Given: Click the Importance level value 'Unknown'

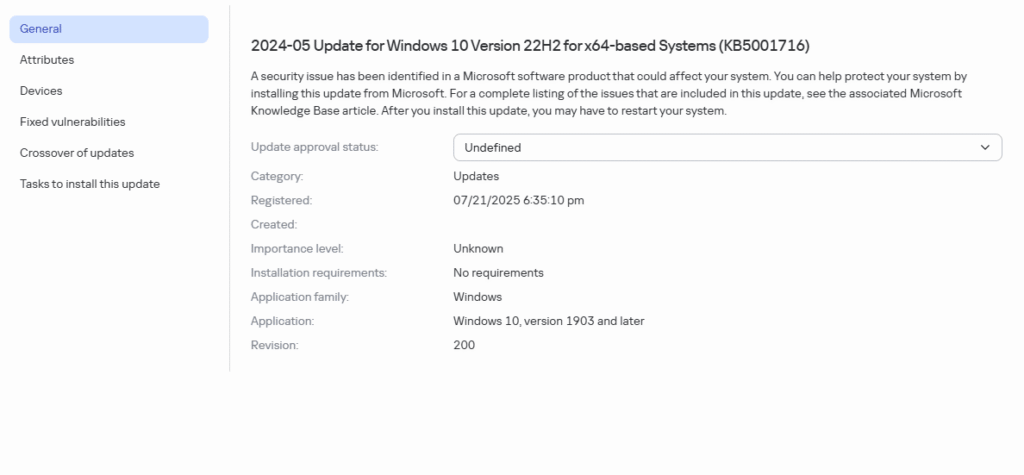Looking at the screenshot, I should coord(478,248).
